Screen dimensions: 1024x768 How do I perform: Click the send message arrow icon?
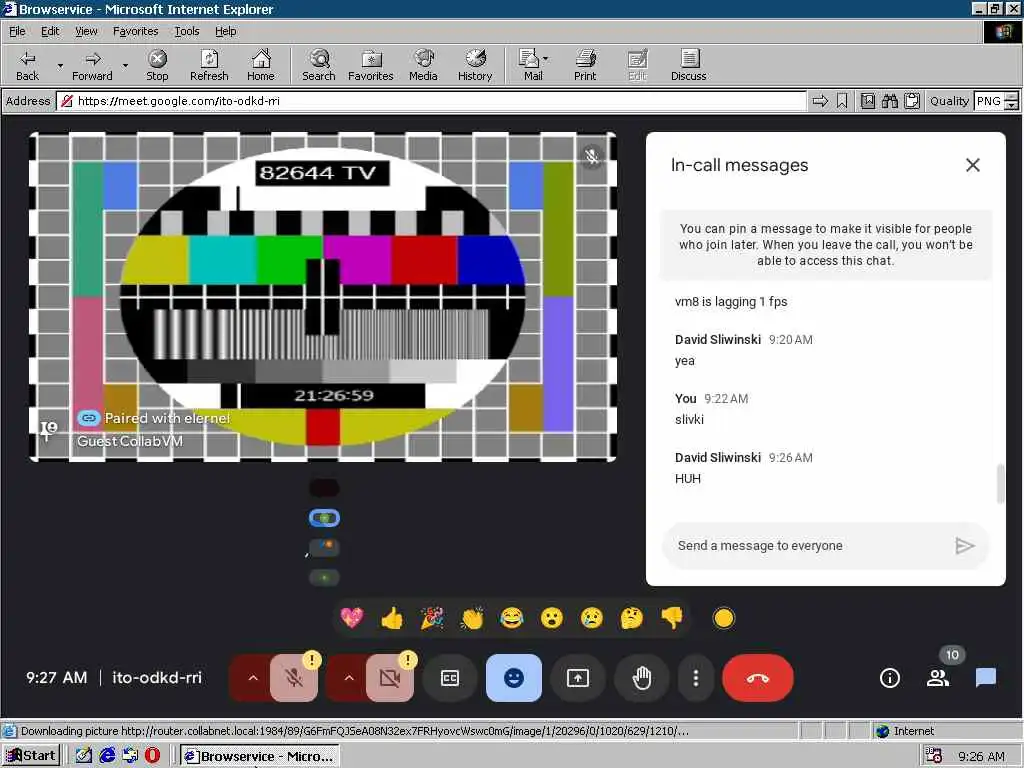965,545
